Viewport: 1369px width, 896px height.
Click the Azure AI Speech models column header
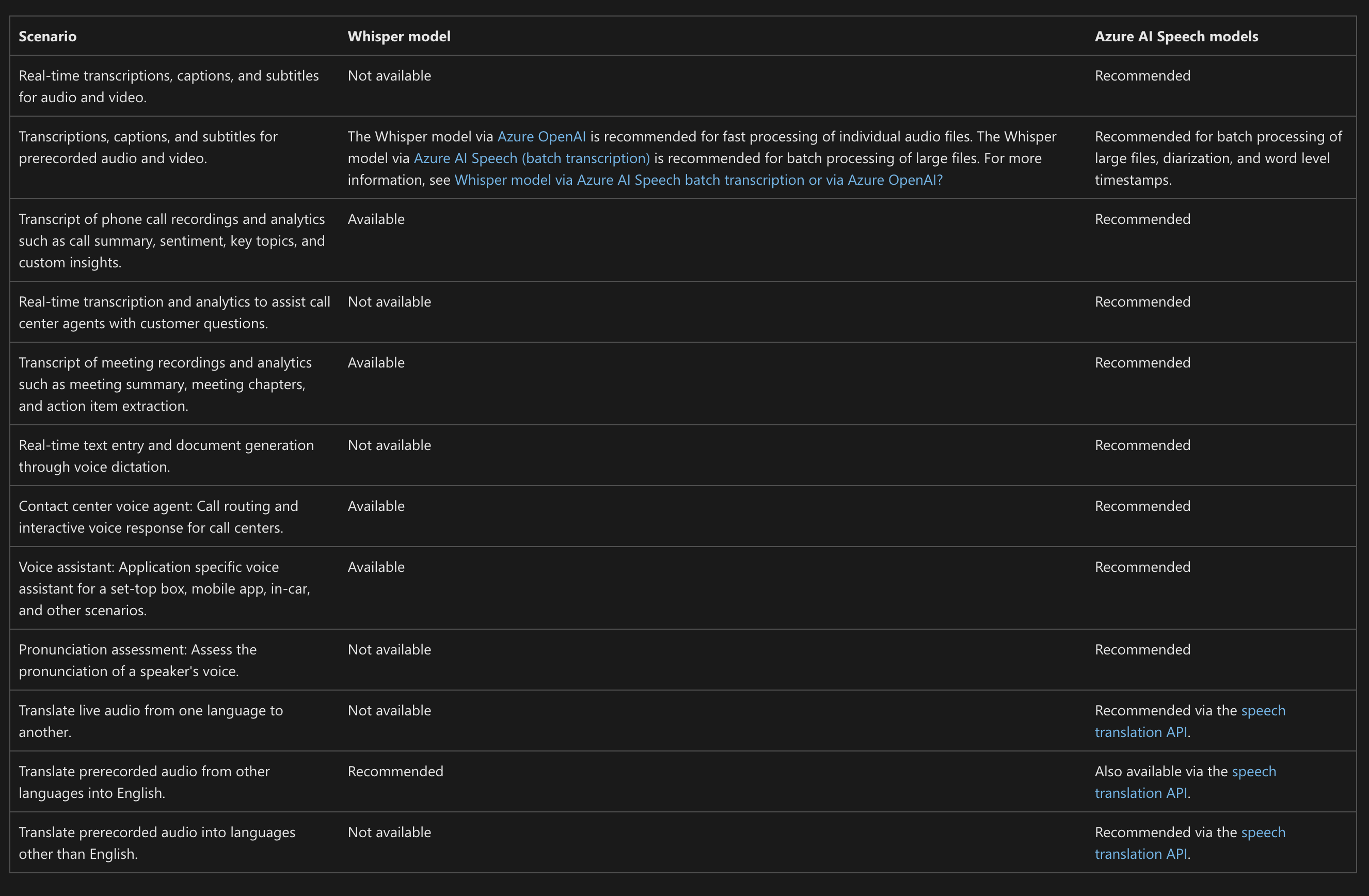click(x=1176, y=37)
